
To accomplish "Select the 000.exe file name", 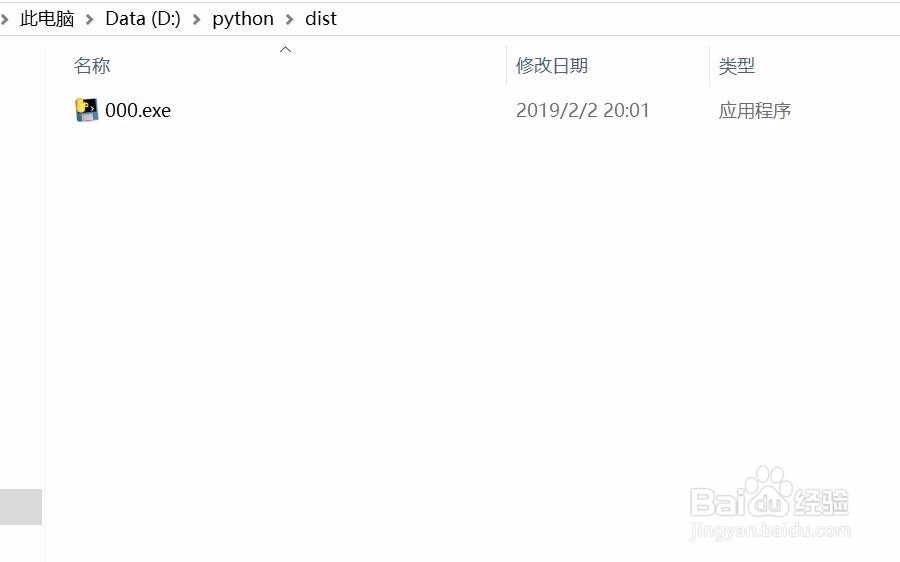I will [x=138, y=110].
